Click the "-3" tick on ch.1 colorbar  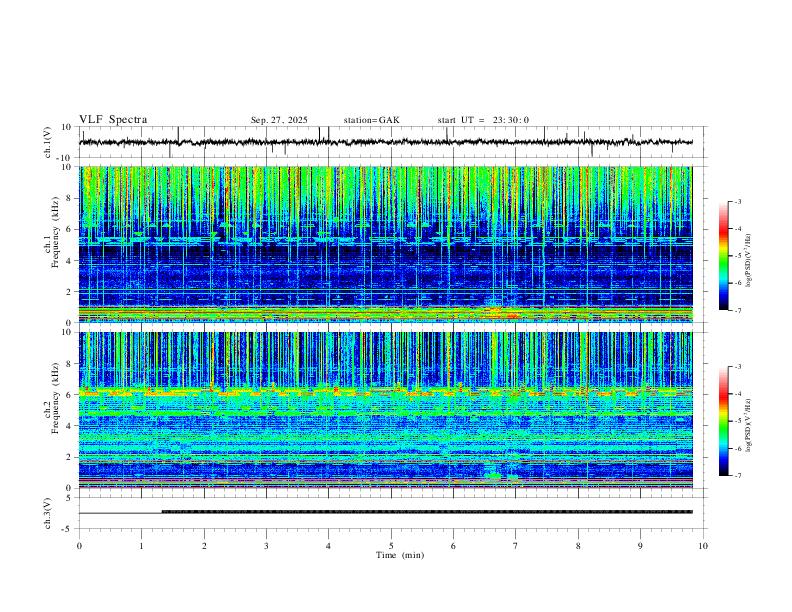coord(737,201)
